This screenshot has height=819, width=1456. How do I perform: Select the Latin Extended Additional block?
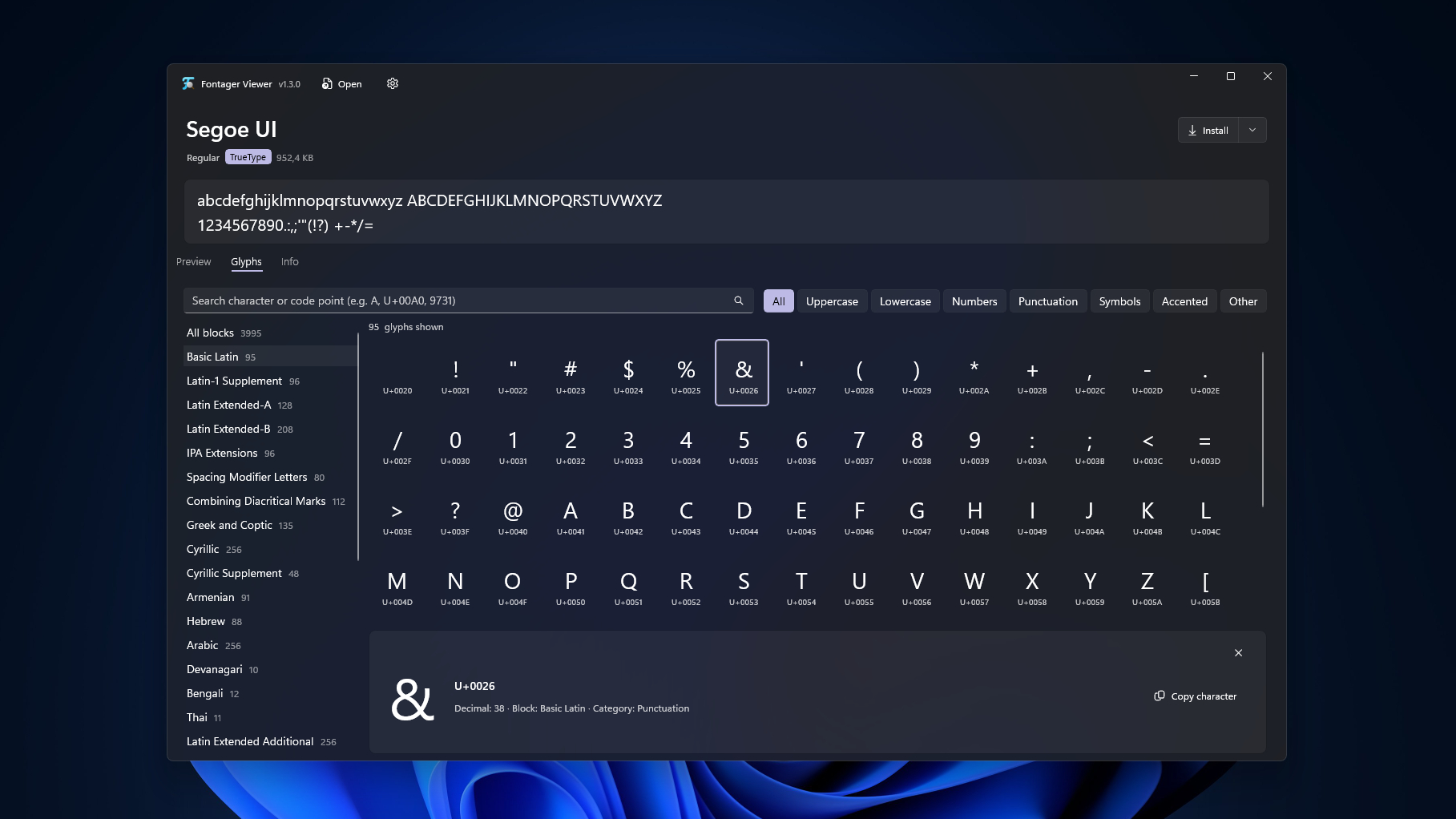point(270,741)
